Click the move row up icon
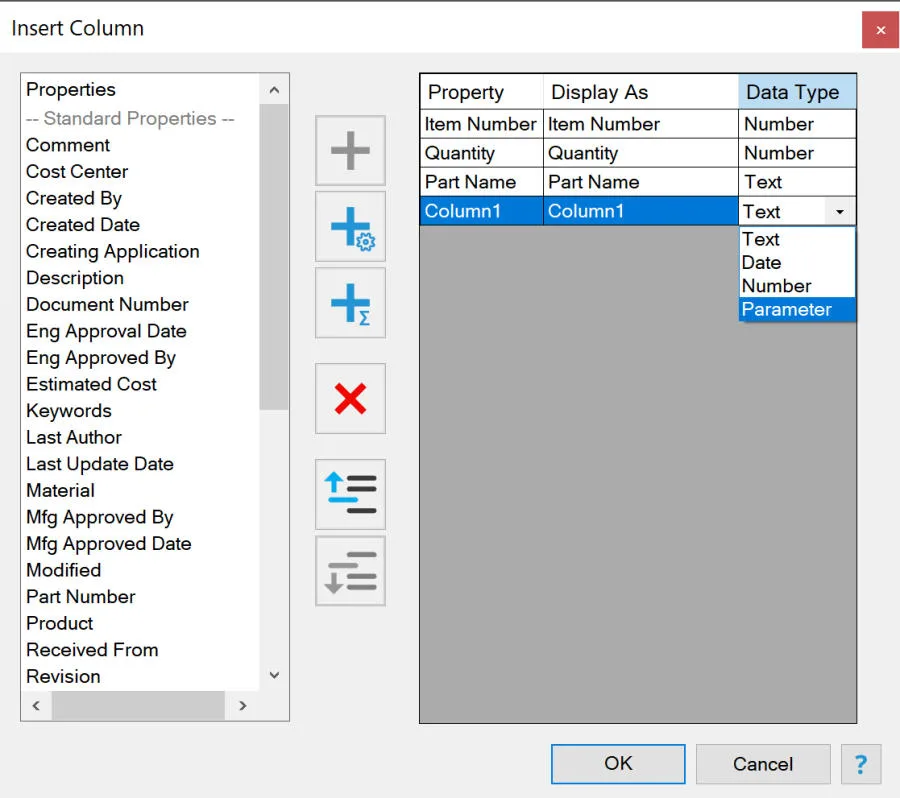 pyautogui.click(x=350, y=494)
